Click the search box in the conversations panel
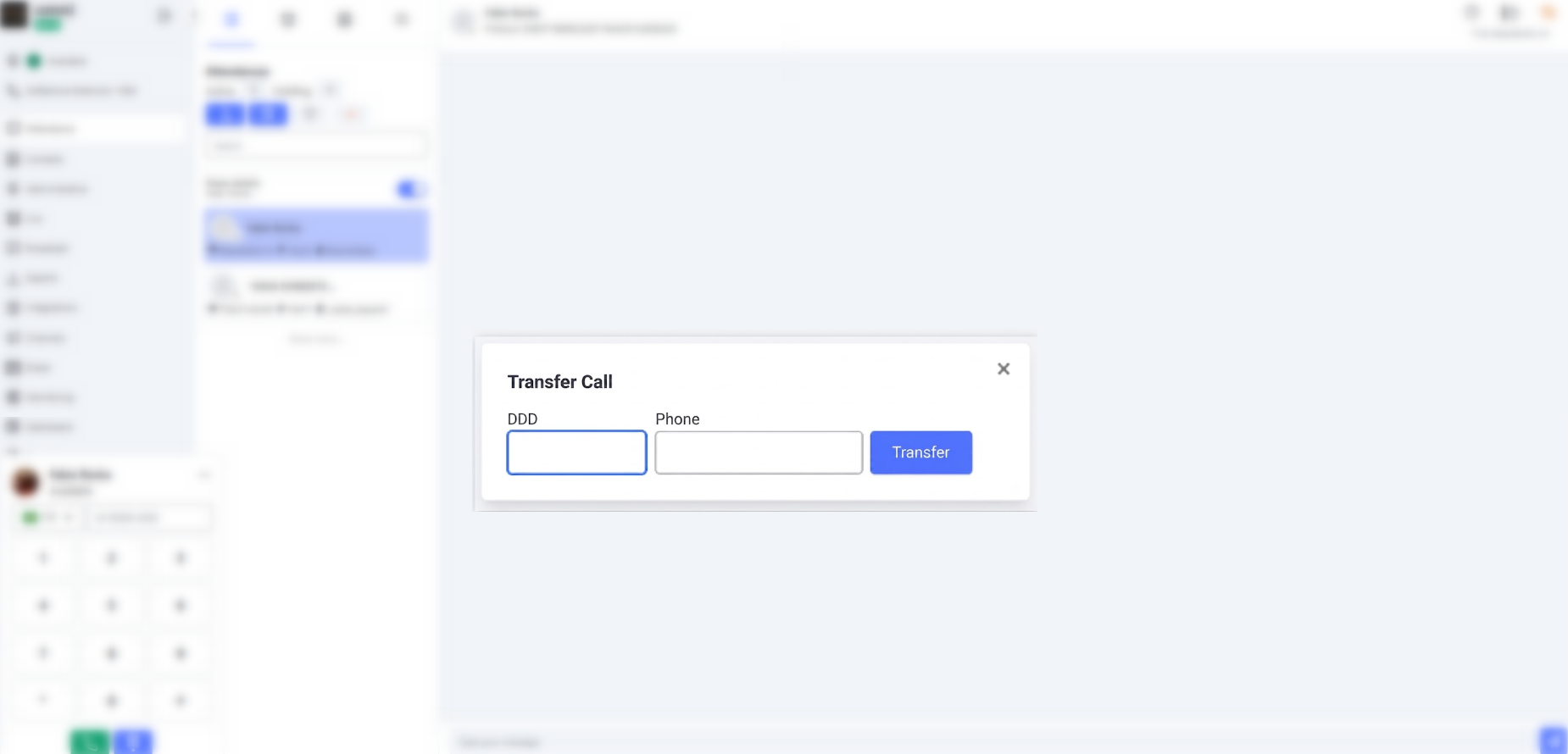The height and width of the screenshot is (754, 1568). point(316,146)
